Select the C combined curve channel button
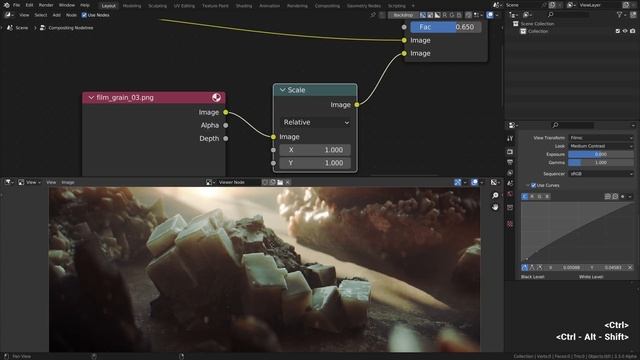Image resolution: width=640 pixels, height=360 pixels. (525, 197)
